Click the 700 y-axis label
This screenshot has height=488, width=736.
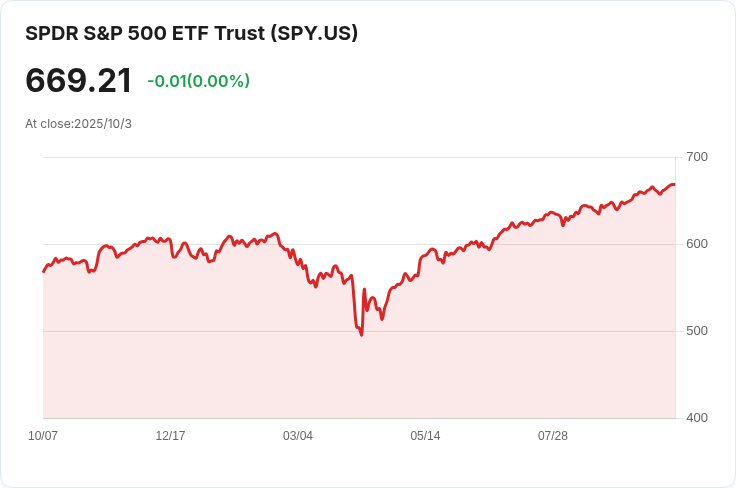coord(697,157)
